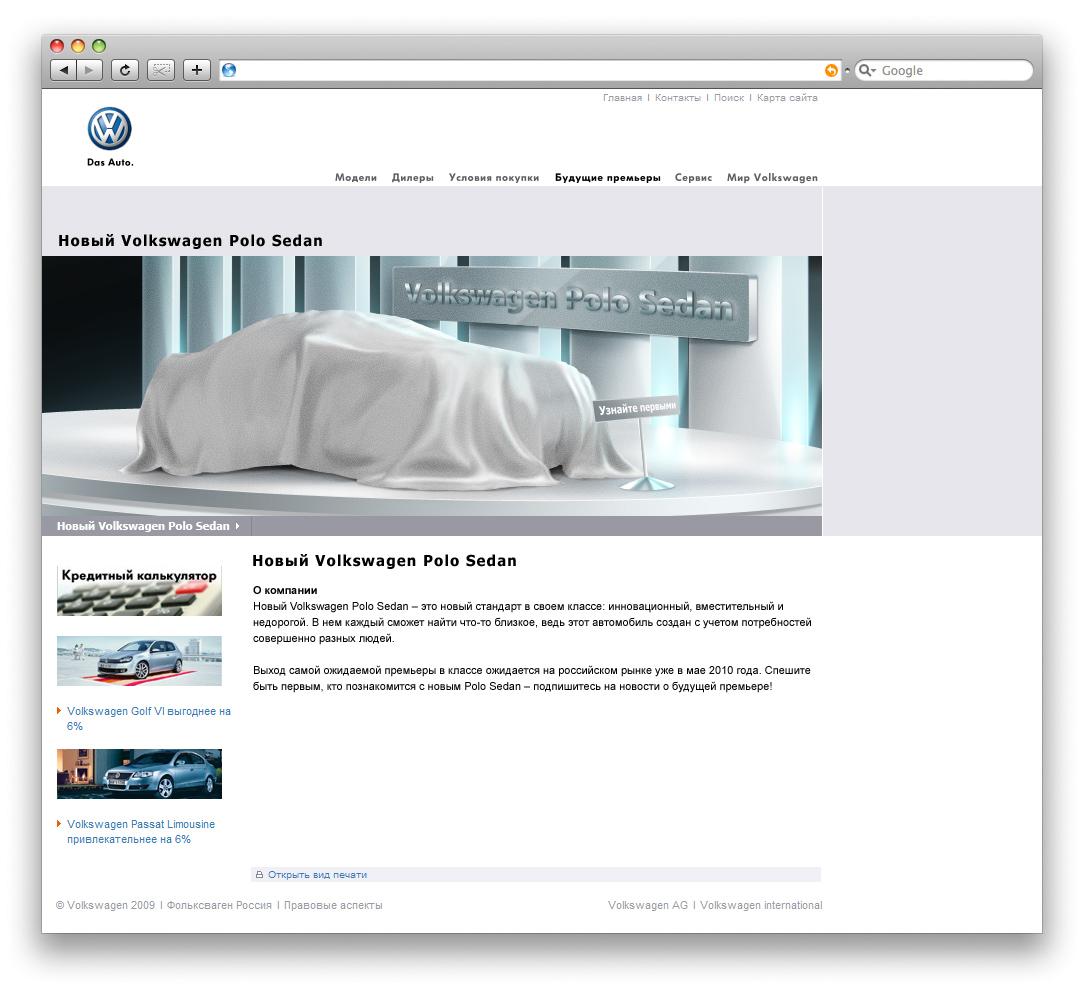Image resolution: width=1080 pixels, height=998 pixels.
Task: Open the disclosure arrow beside the feed icon
Action: point(846,70)
